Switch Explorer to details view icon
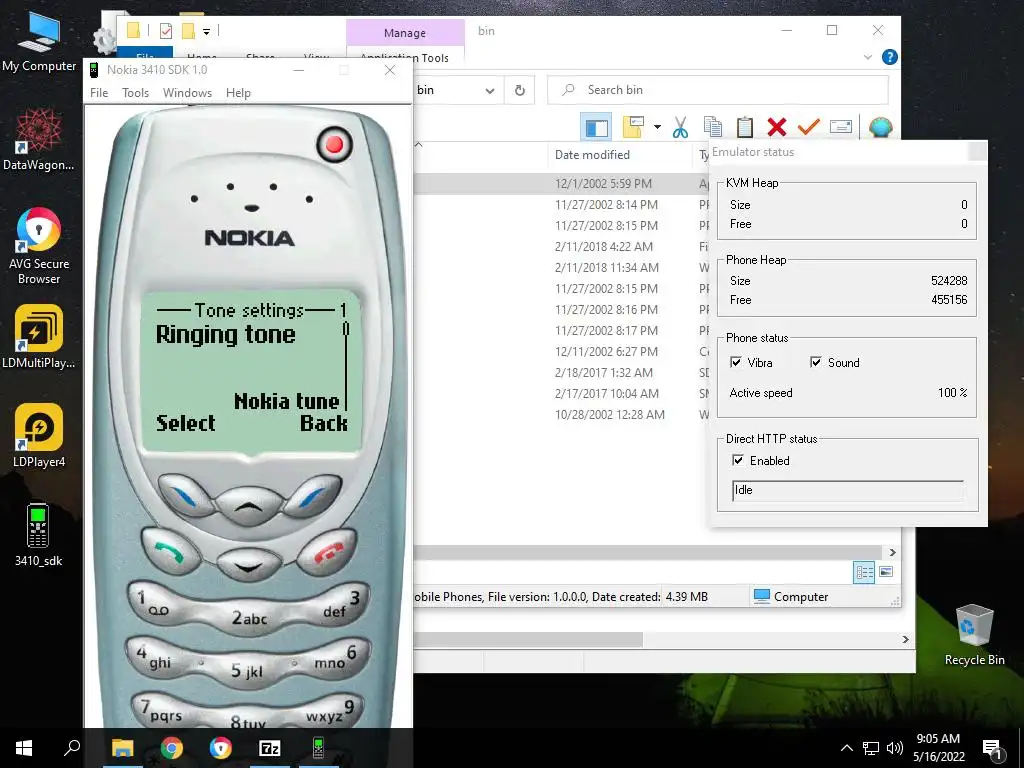The image size is (1024, 768). (x=864, y=573)
